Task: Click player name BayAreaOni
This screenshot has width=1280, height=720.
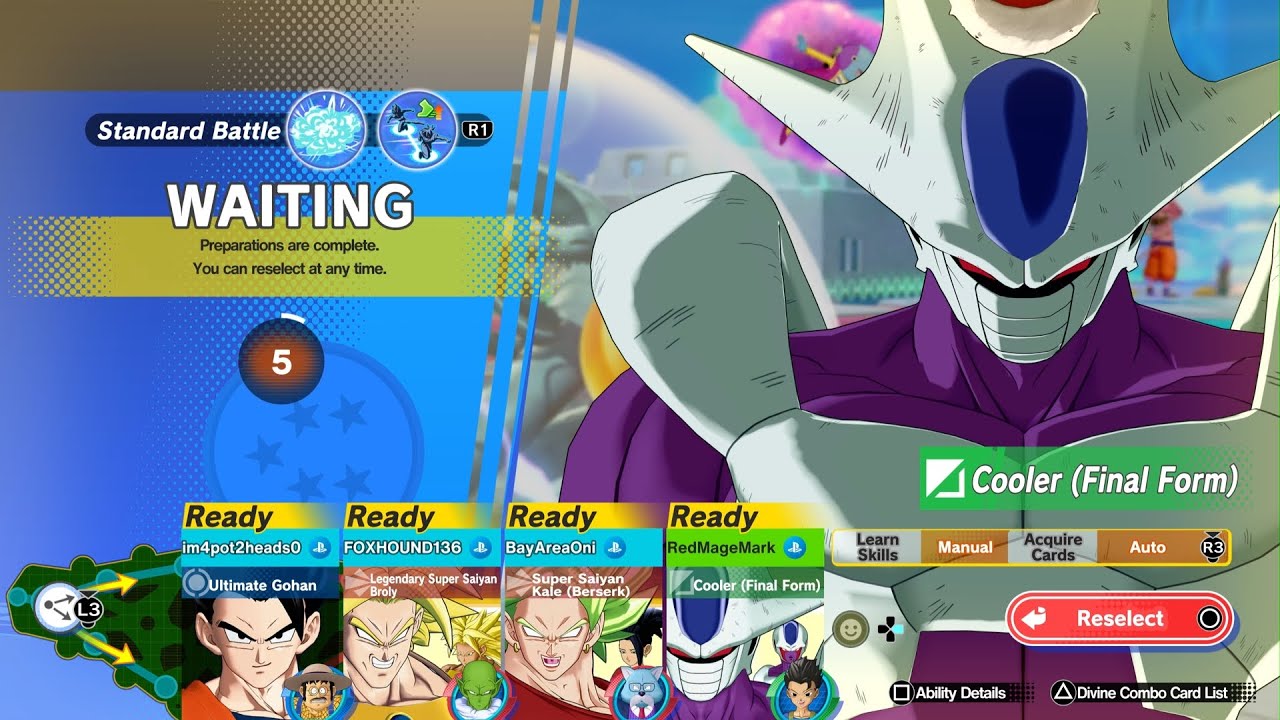Action: tap(551, 548)
